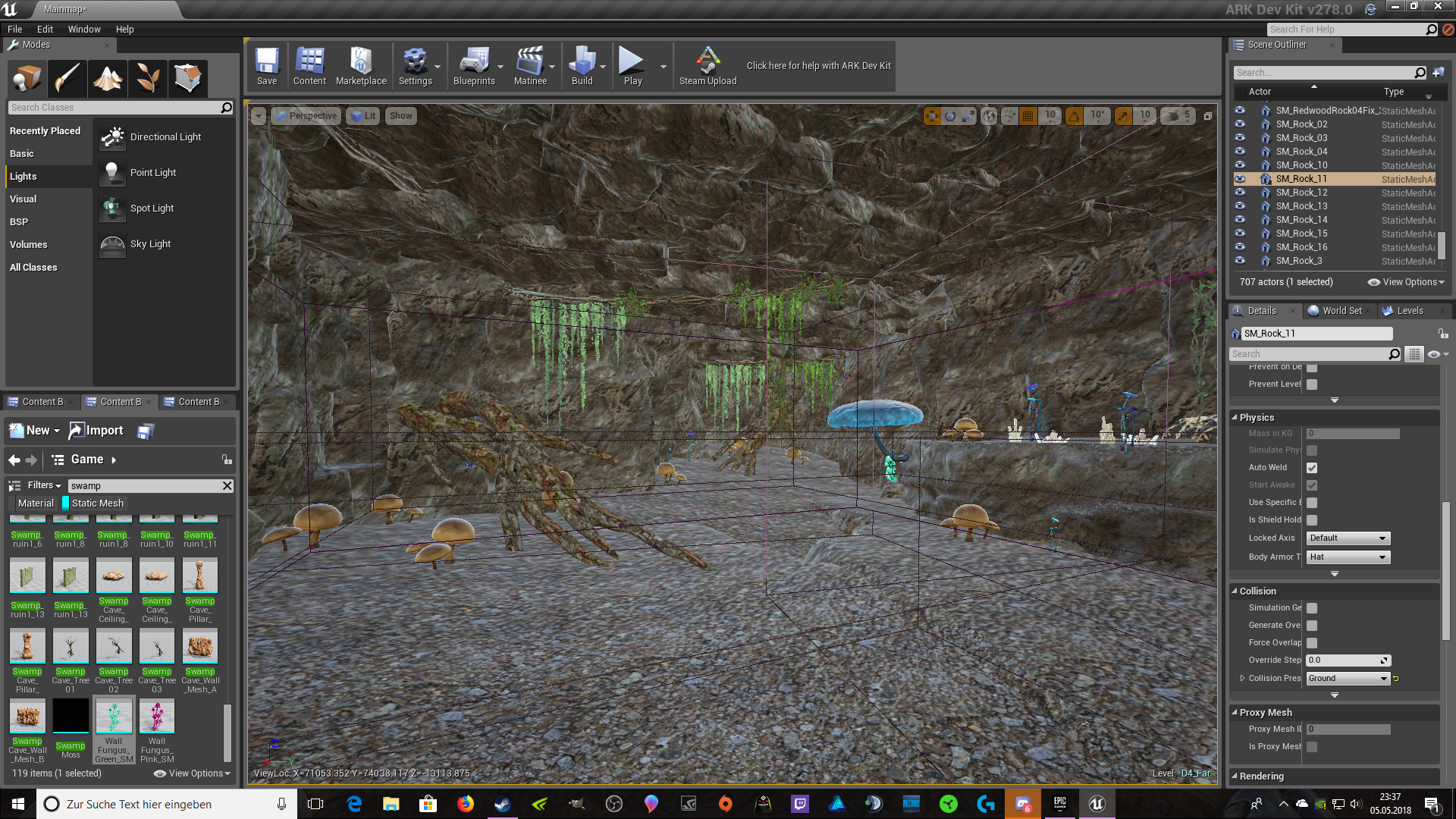Maximize the viewport with the corner icon

point(1208,116)
